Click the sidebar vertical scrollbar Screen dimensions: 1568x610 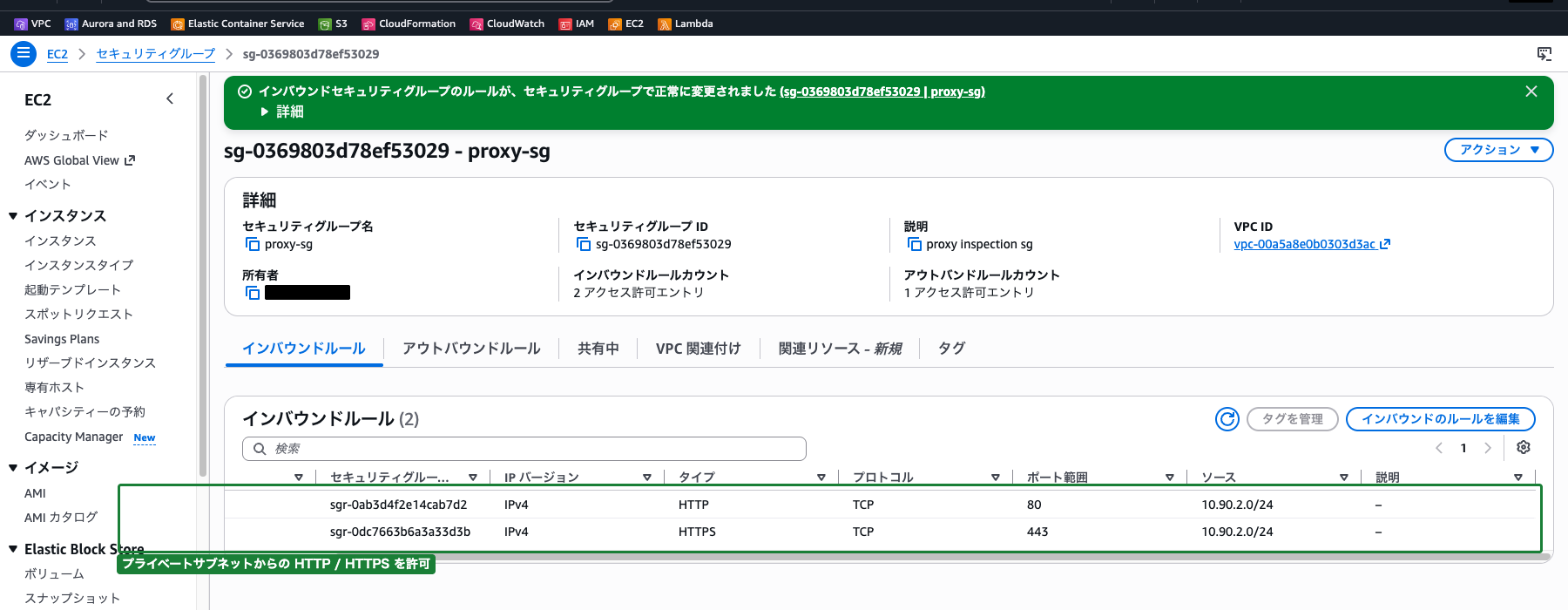click(203, 275)
